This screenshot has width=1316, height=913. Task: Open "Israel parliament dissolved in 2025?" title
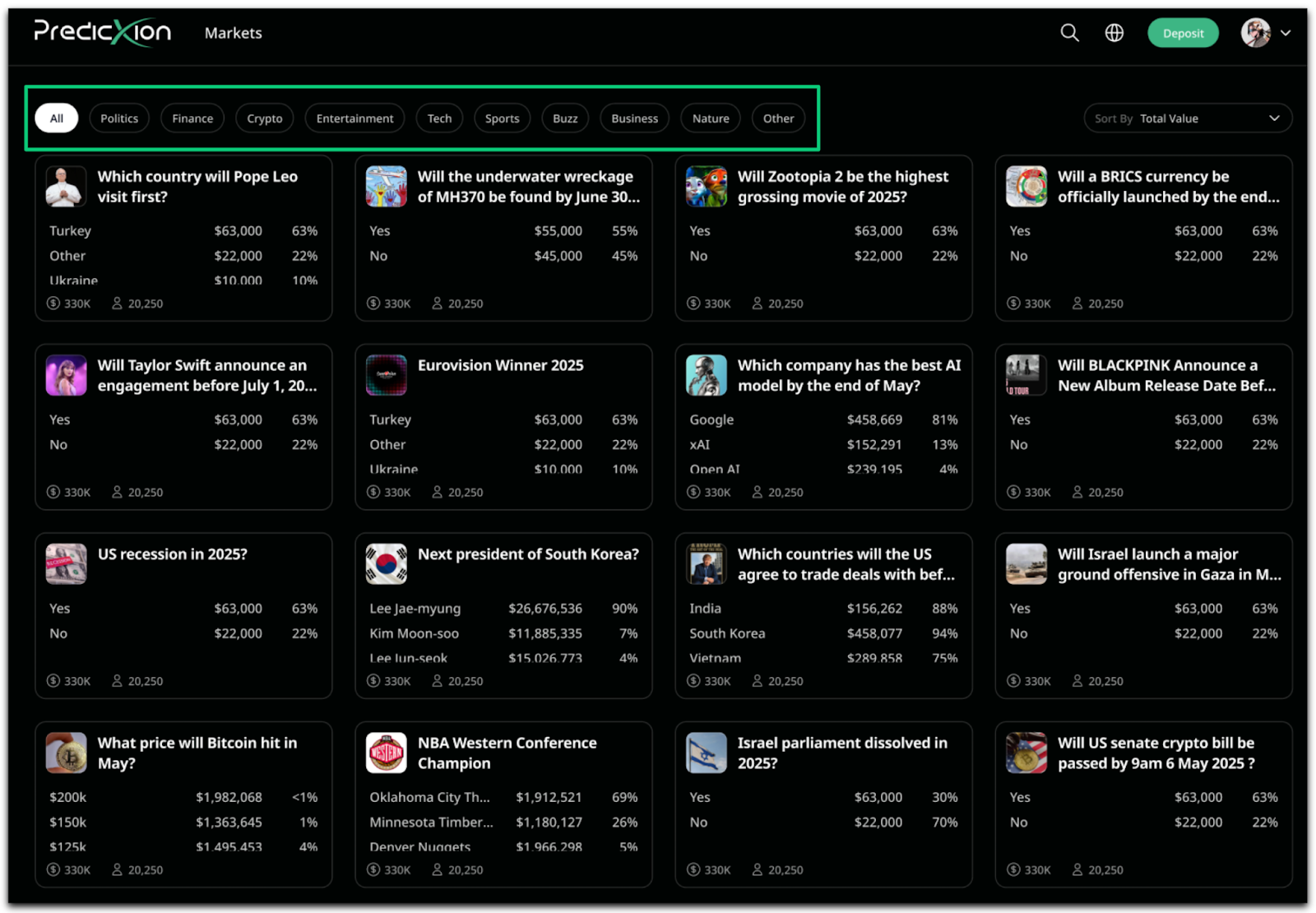(x=842, y=753)
